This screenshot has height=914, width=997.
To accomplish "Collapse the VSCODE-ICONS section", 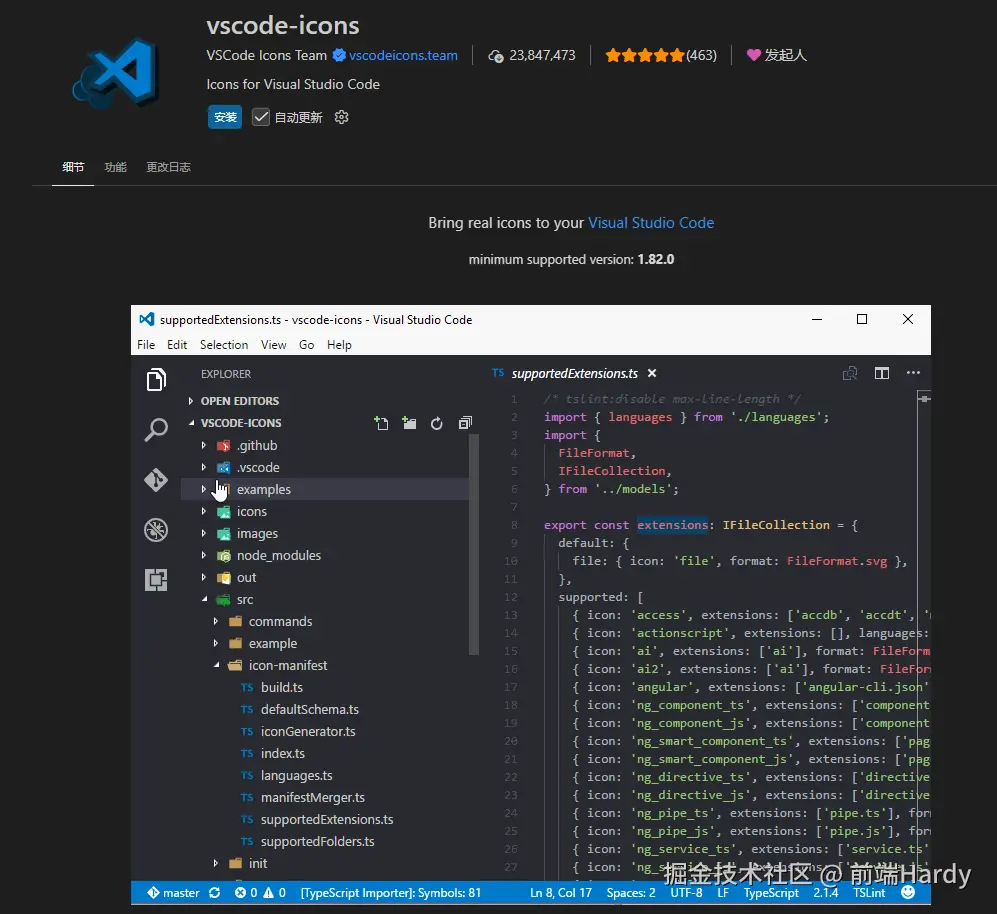I will point(191,422).
